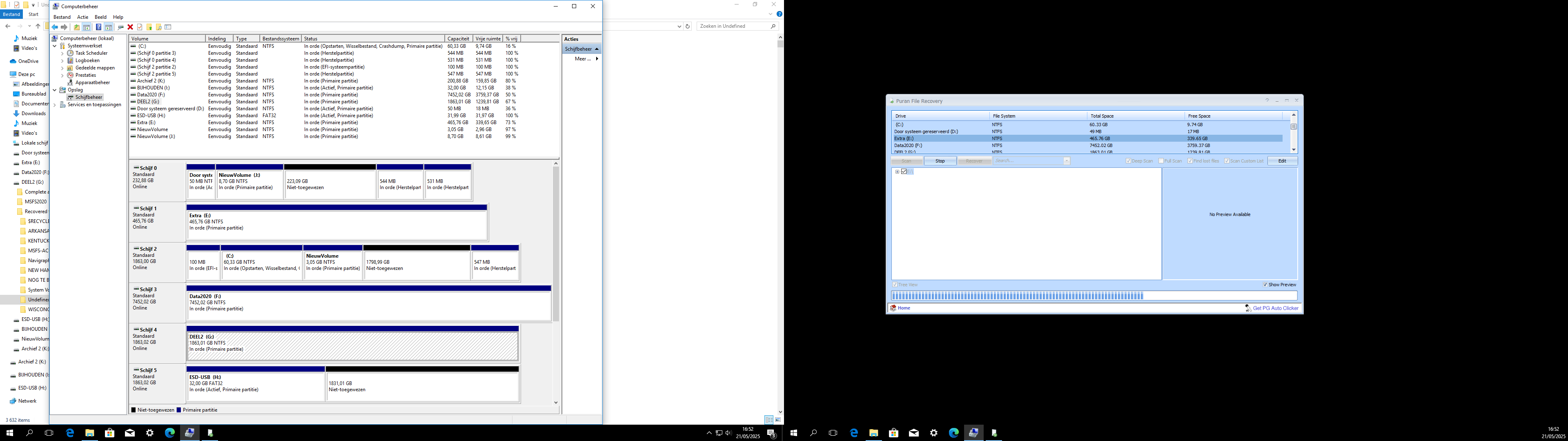Expand the Gedeelde mappen tree node
Screen dimensions: 1568x441
click(x=62, y=68)
